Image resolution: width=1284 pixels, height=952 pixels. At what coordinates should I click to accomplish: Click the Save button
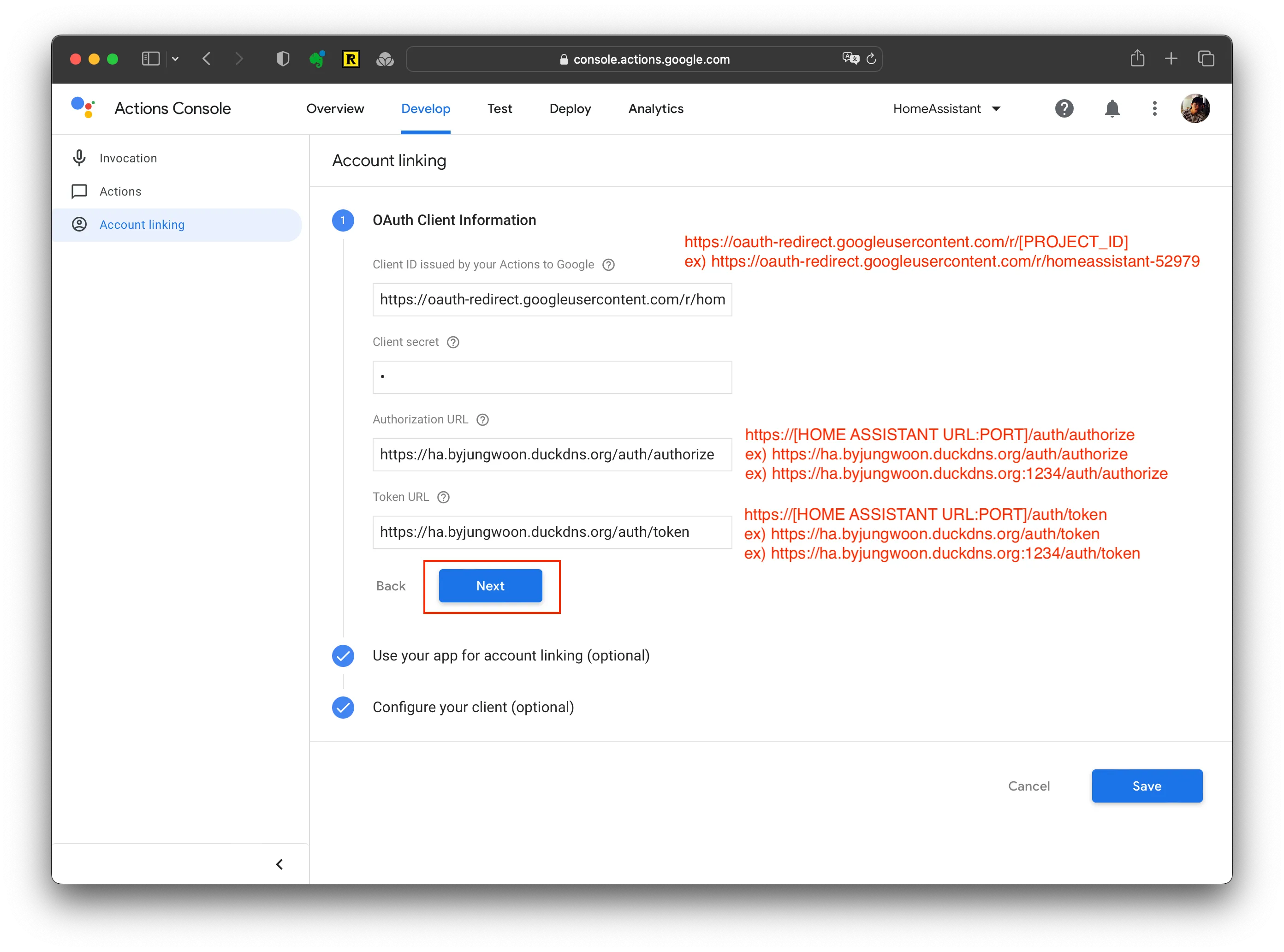point(1146,785)
